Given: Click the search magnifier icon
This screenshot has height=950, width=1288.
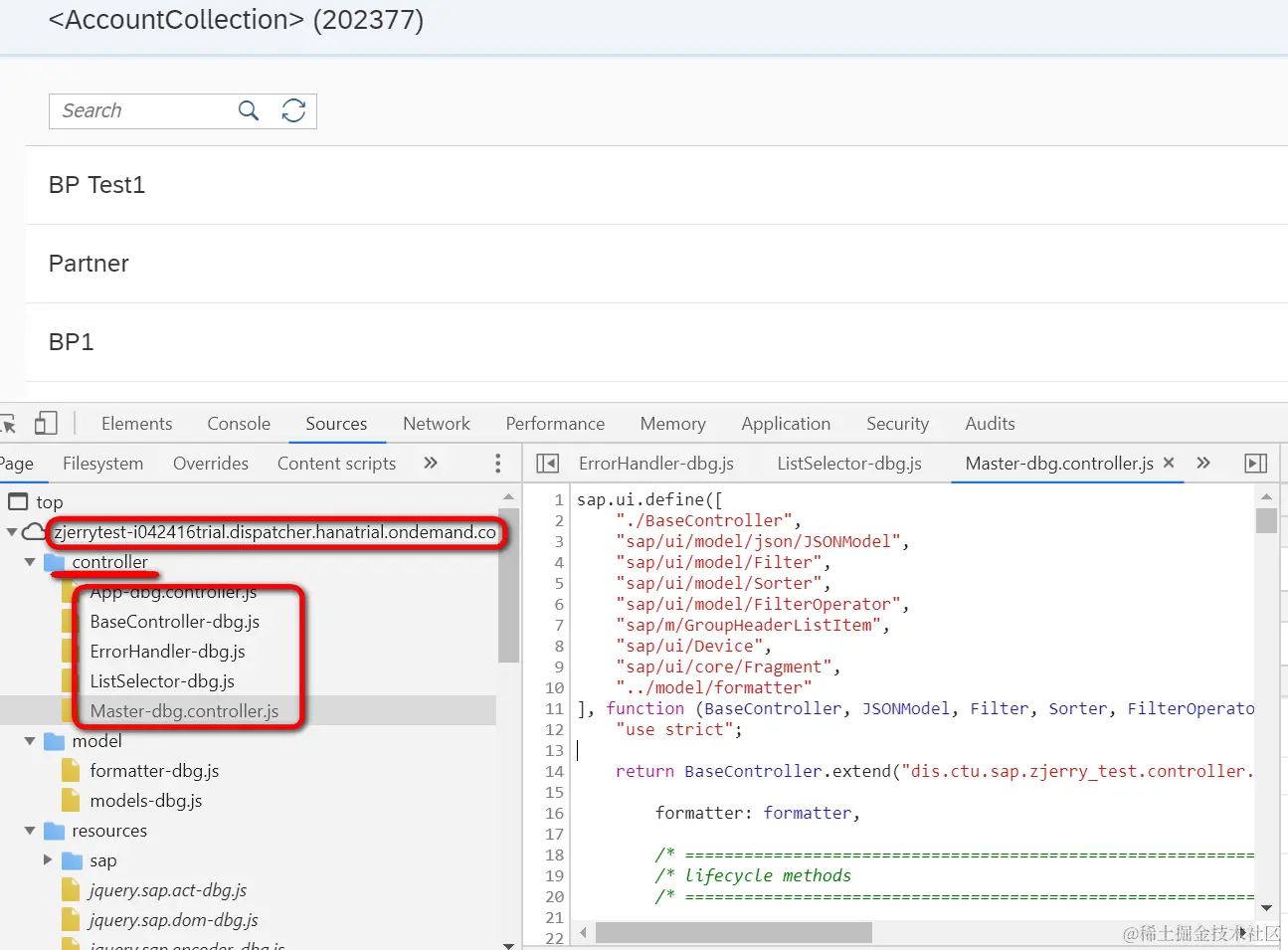Looking at the screenshot, I should [x=249, y=110].
